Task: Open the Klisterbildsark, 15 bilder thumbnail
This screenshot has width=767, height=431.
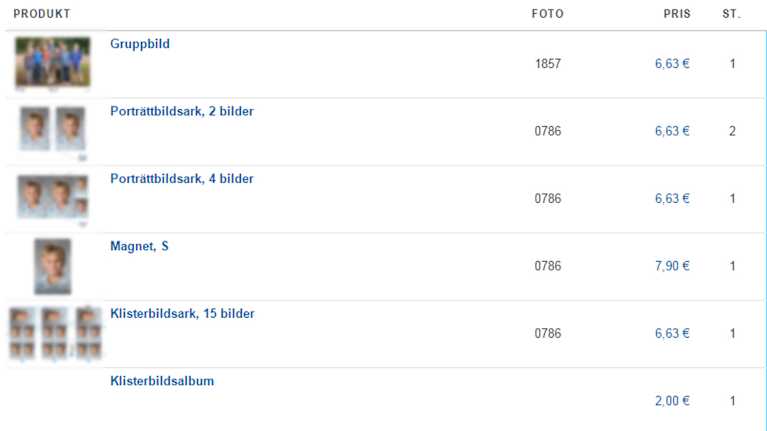Action: (x=56, y=333)
